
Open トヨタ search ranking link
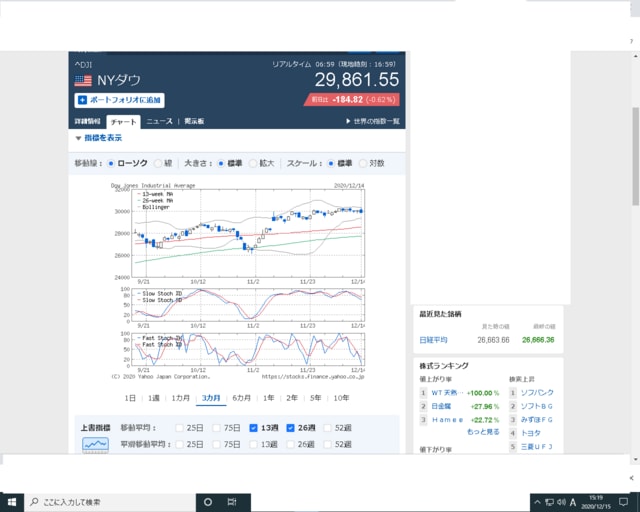pos(531,433)
